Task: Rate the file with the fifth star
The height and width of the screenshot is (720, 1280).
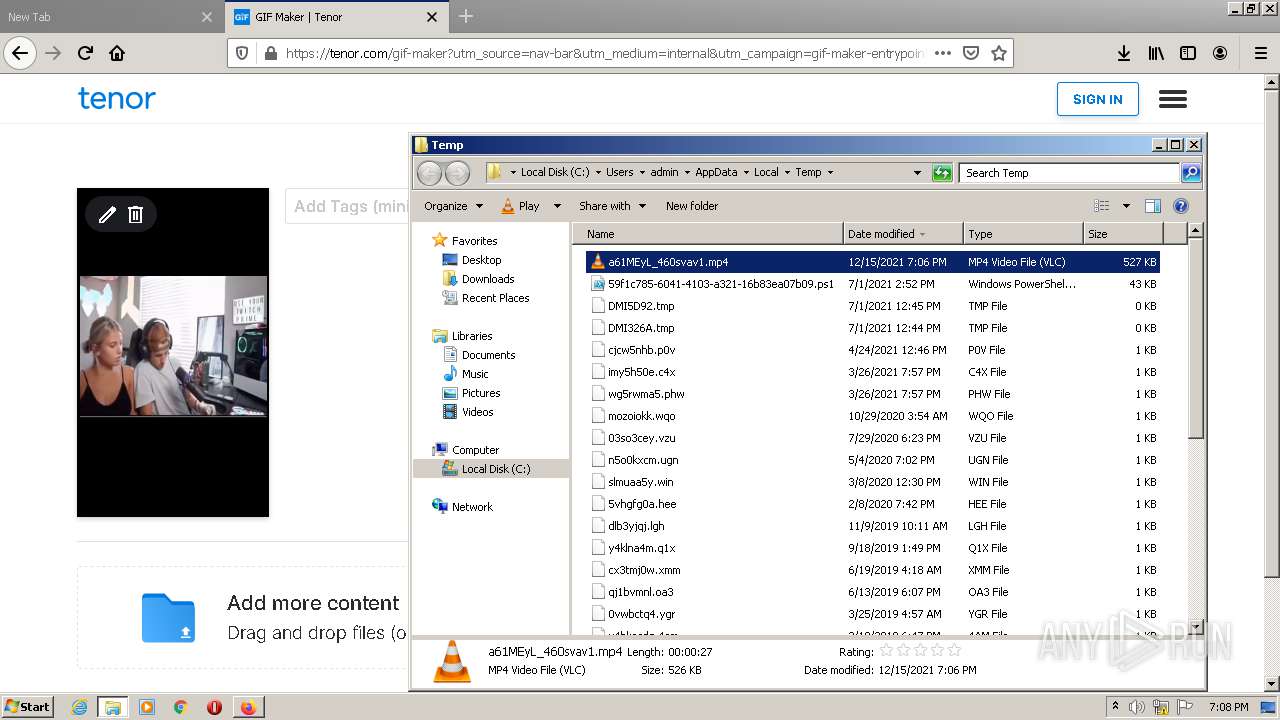Action: tap(954, 651)
